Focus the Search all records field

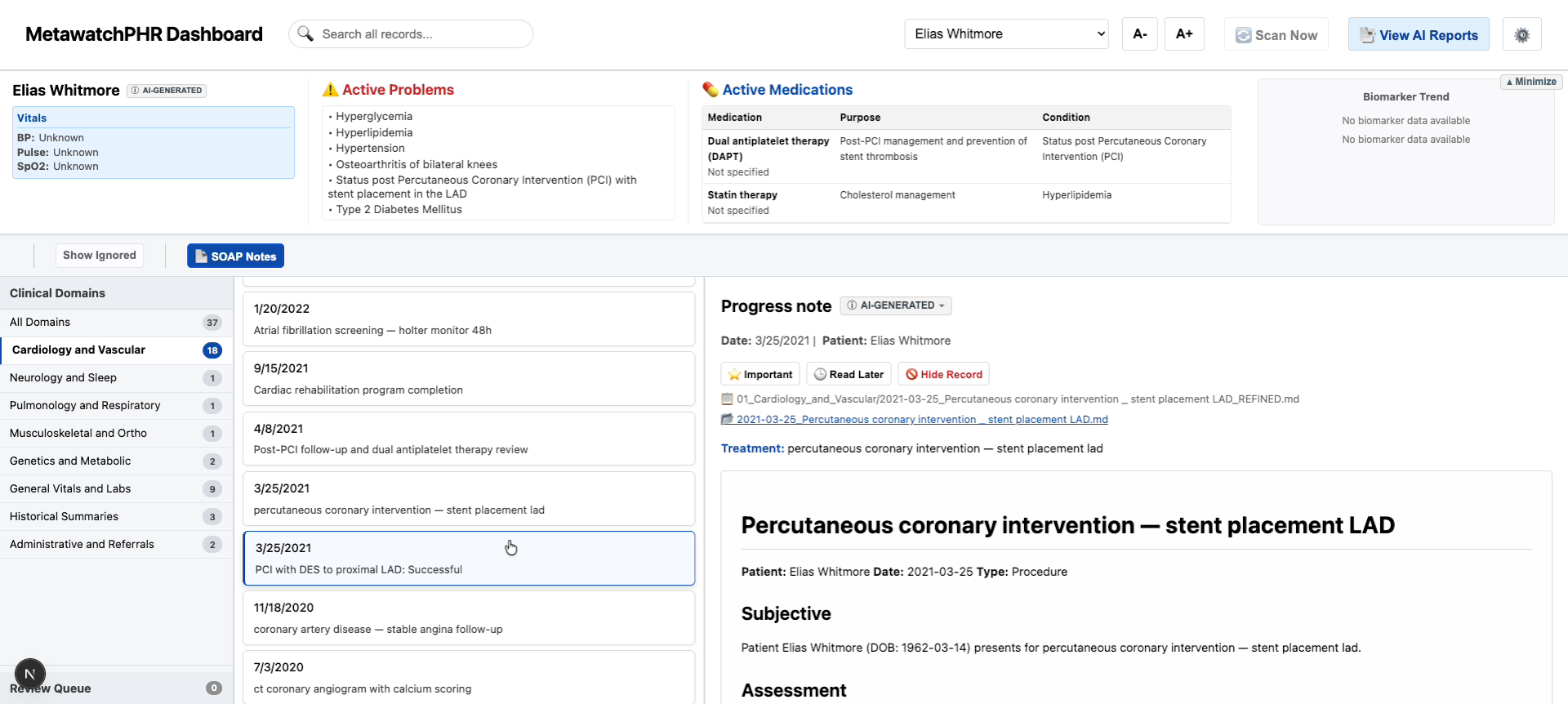tap(411, 34)
